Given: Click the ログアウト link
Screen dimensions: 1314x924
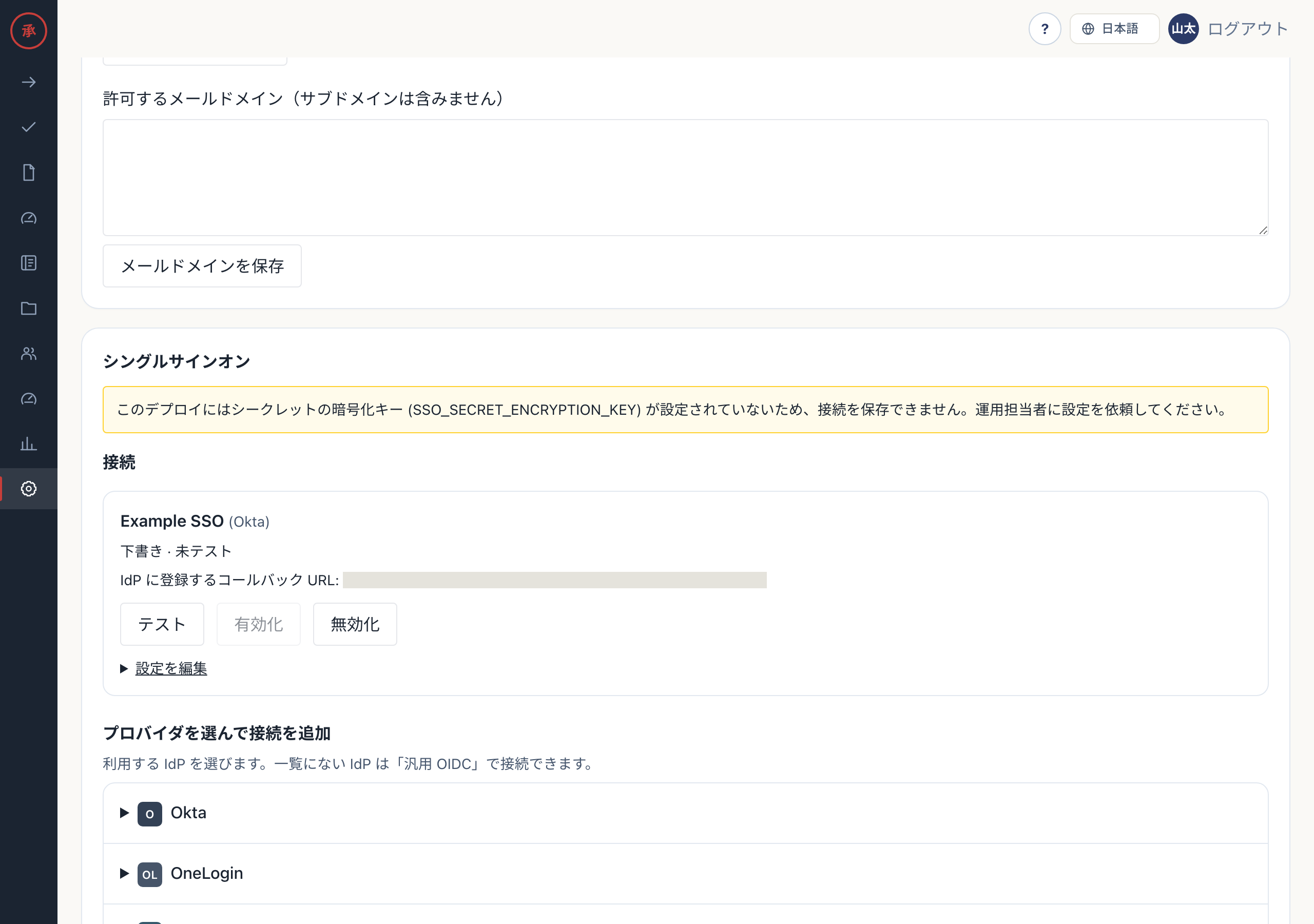Looking at the screenshot, I should click(x=1248, y=29).
